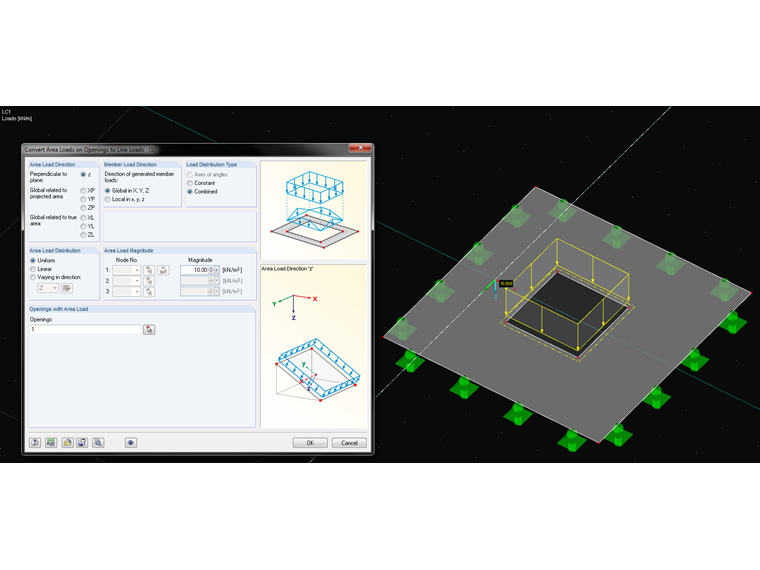
Task: Click the save diskette icon in the footer
Action: 82,443
